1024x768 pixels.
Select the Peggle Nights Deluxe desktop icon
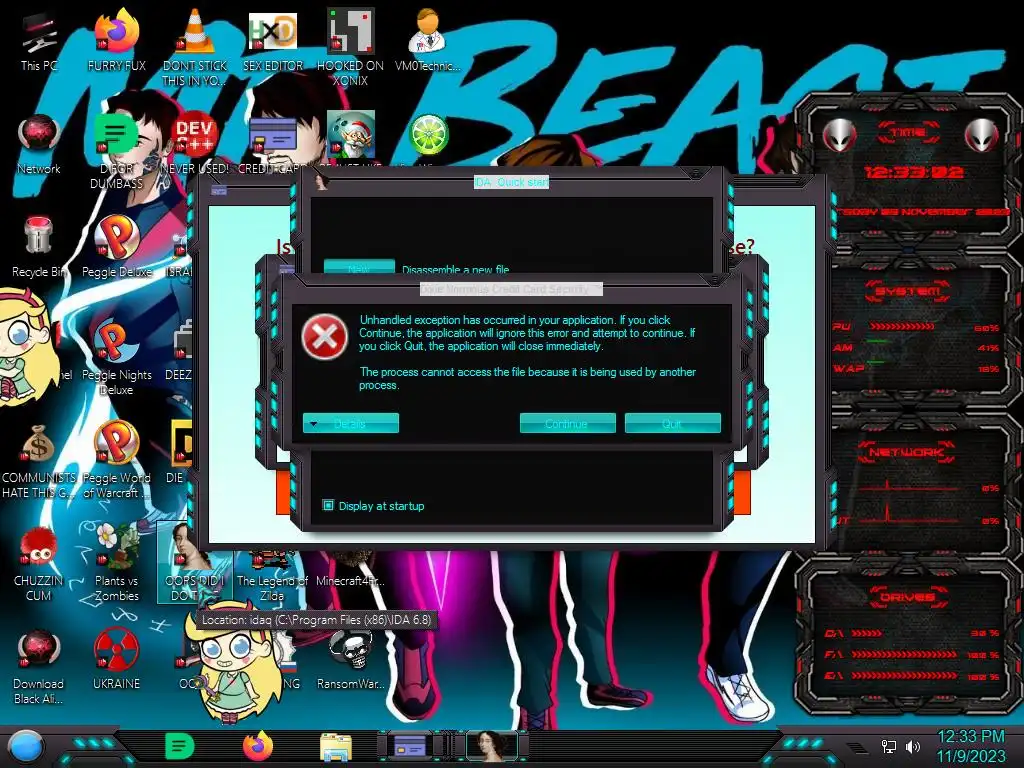[117, 358]
